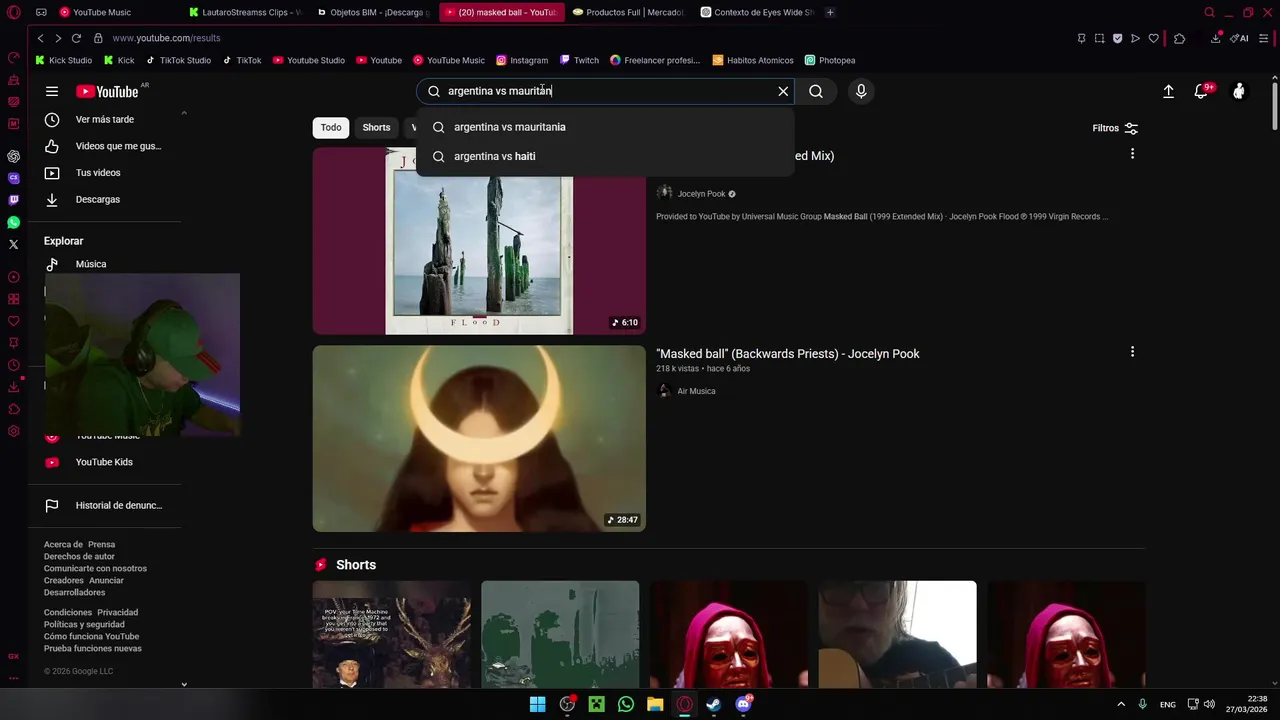Open WhatsApp from the taskbar
1280x720 pixels.
click(x=626, y=704)
